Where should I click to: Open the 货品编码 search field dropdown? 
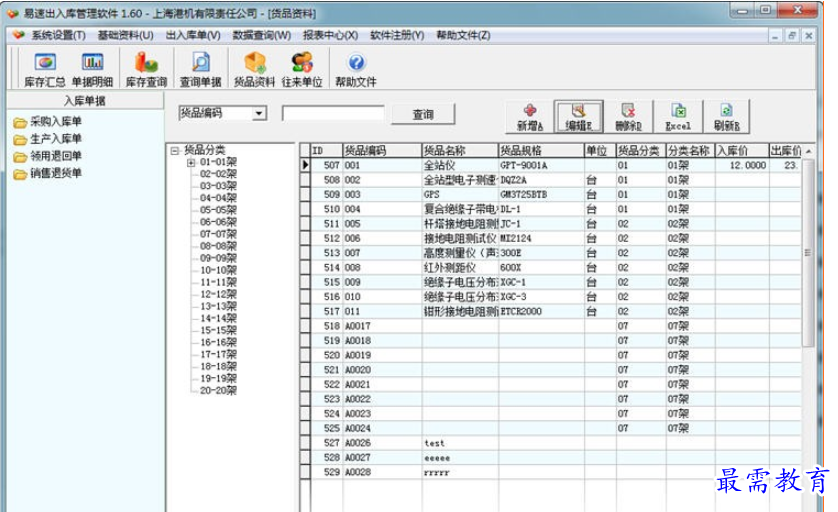(259, 113)
